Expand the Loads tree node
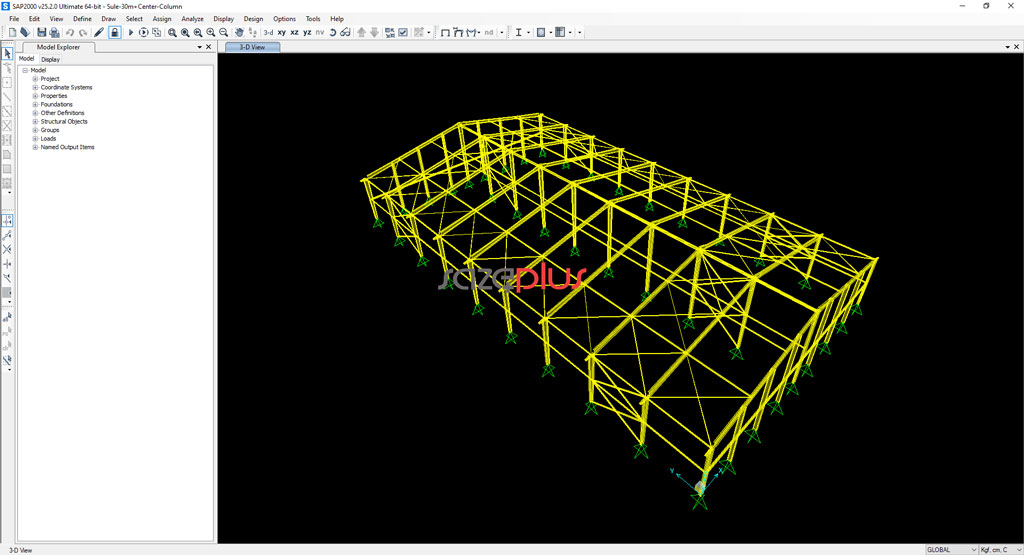This screenshot has width=1024, height=555. (x=35, y=138)
